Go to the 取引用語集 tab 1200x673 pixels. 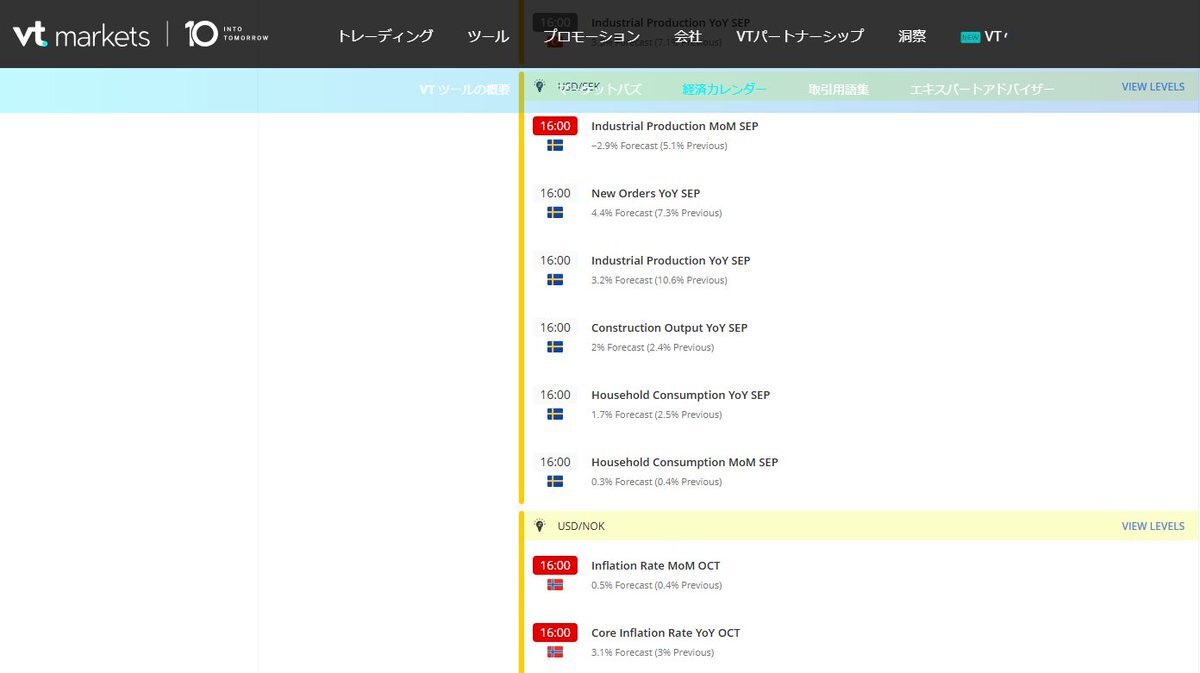838,89
